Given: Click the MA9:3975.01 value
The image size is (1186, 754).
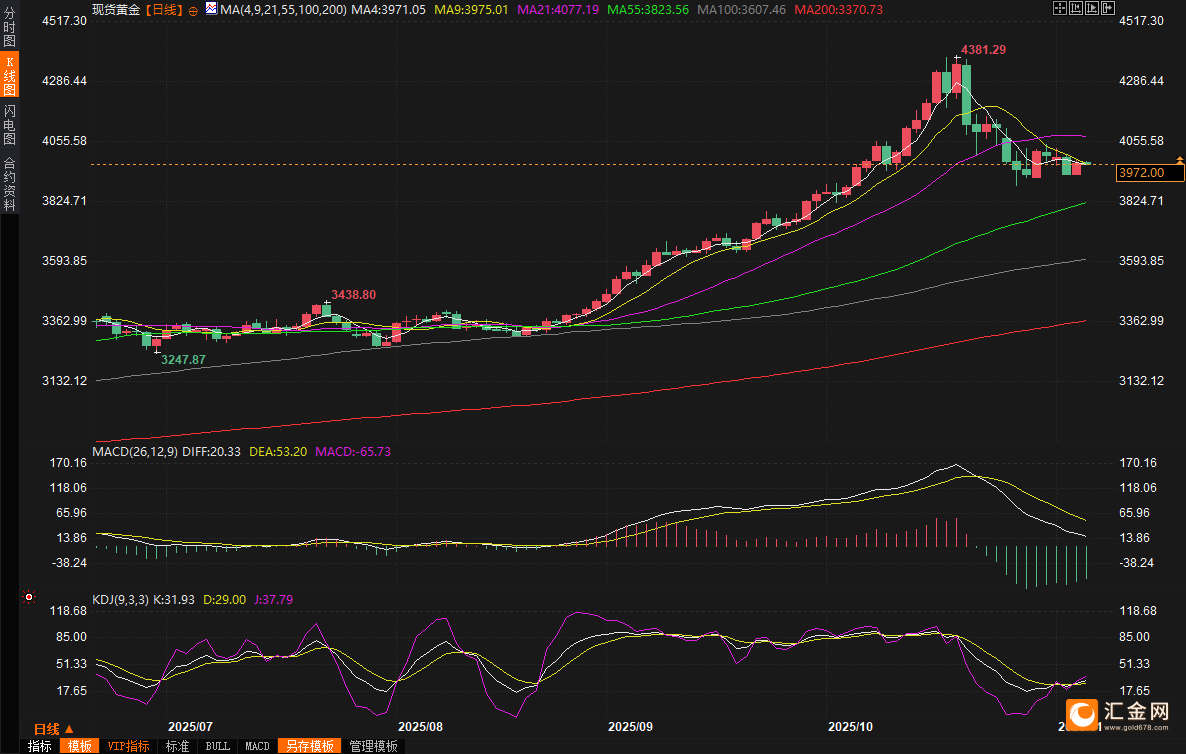Looking at the screenshot, I should (471, 10).
